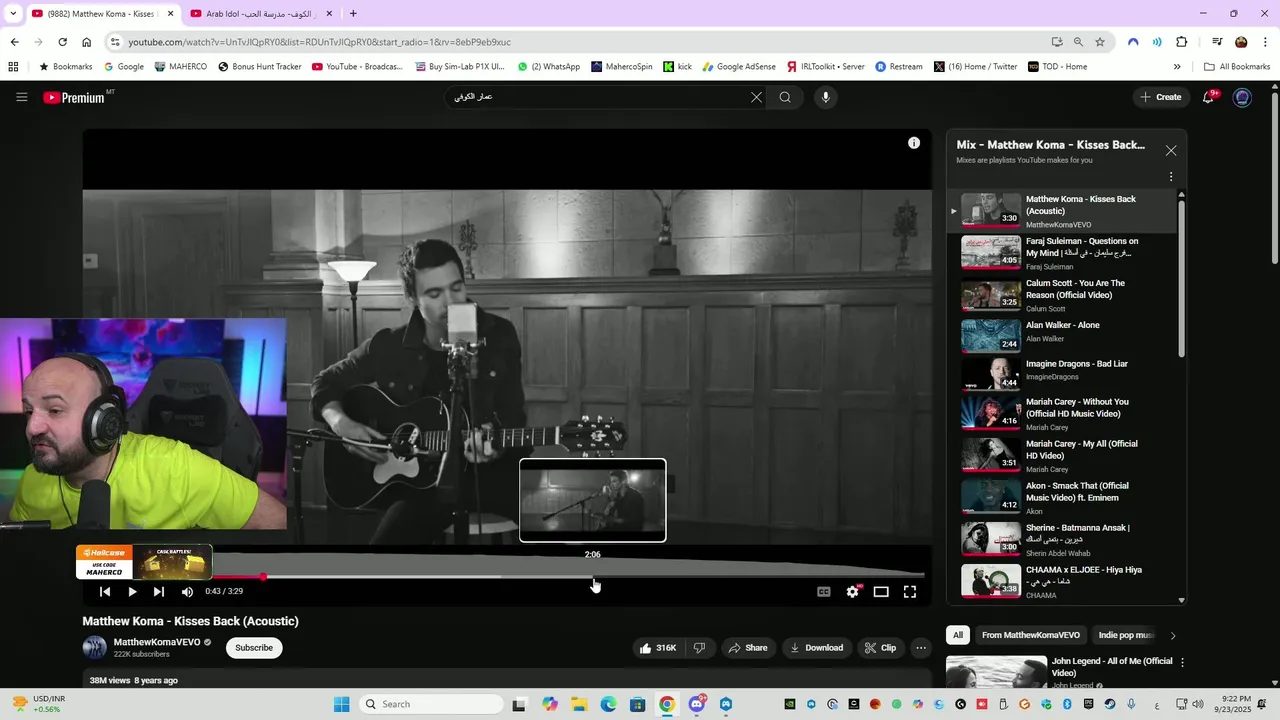Skip to previous video

pos(105,592)
